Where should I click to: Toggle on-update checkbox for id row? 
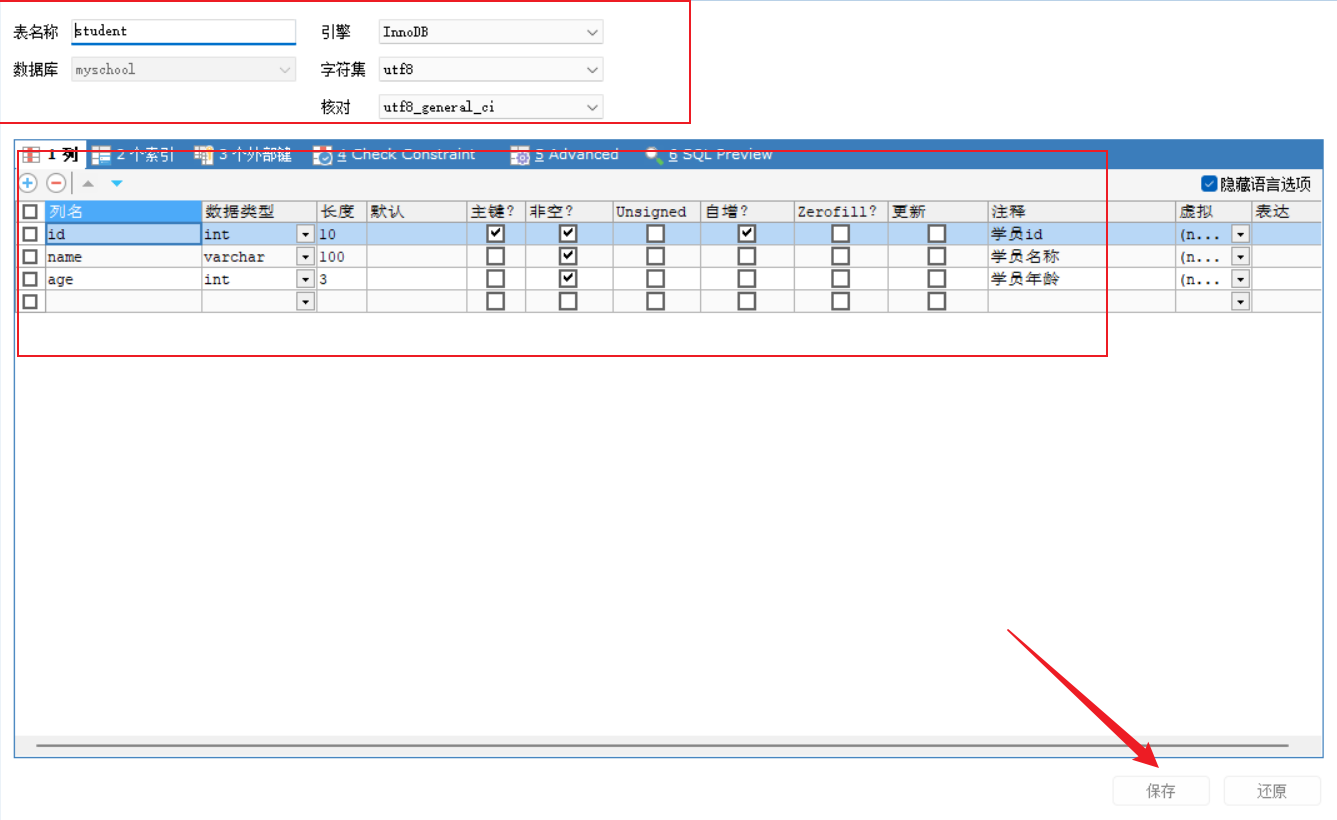[936, 233]
